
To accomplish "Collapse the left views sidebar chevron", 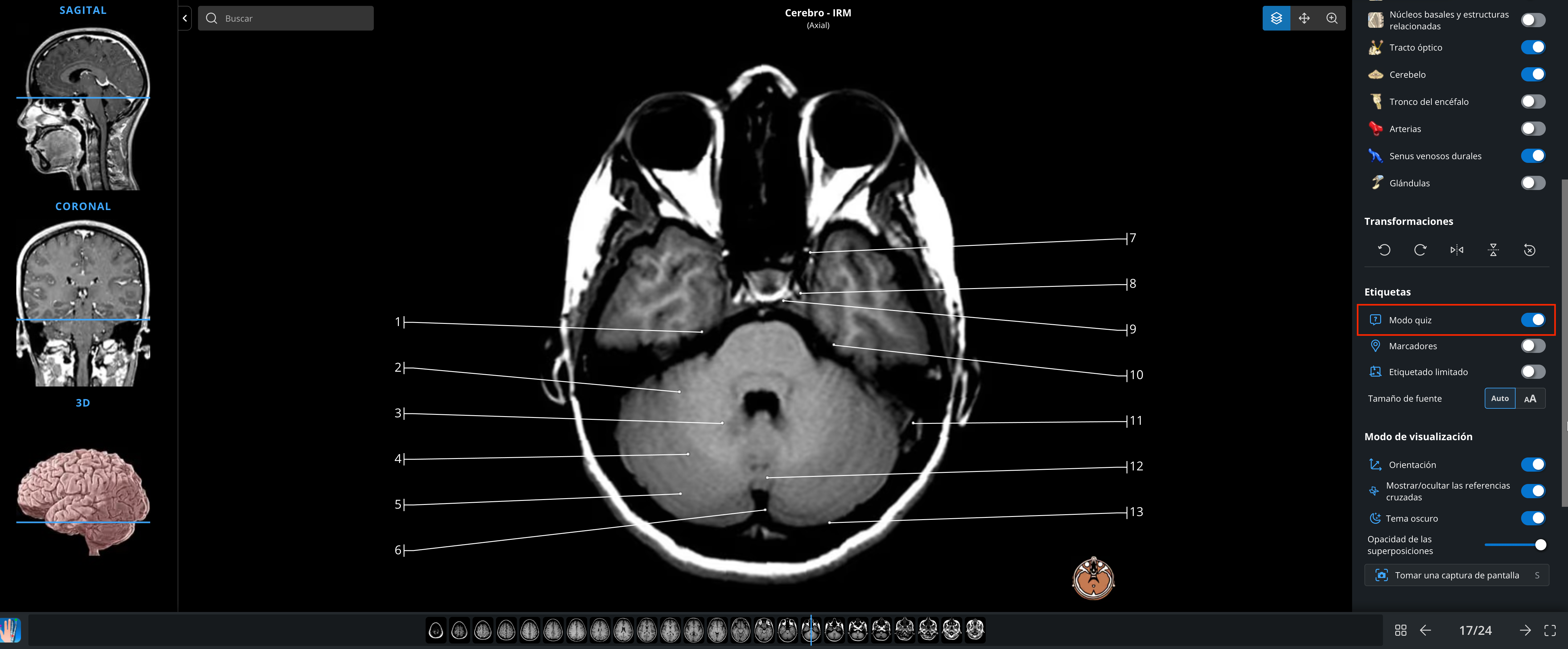I will point(185,18).
